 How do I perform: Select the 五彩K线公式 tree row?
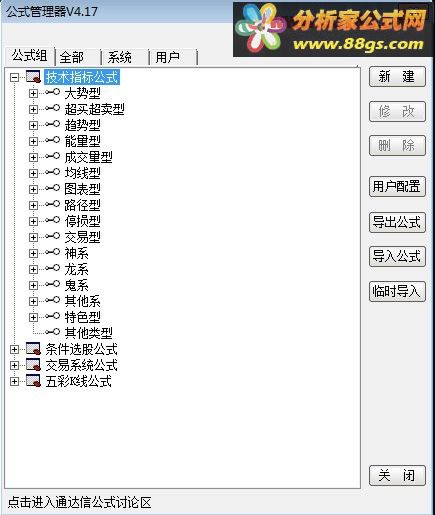[x=79, y=381]
